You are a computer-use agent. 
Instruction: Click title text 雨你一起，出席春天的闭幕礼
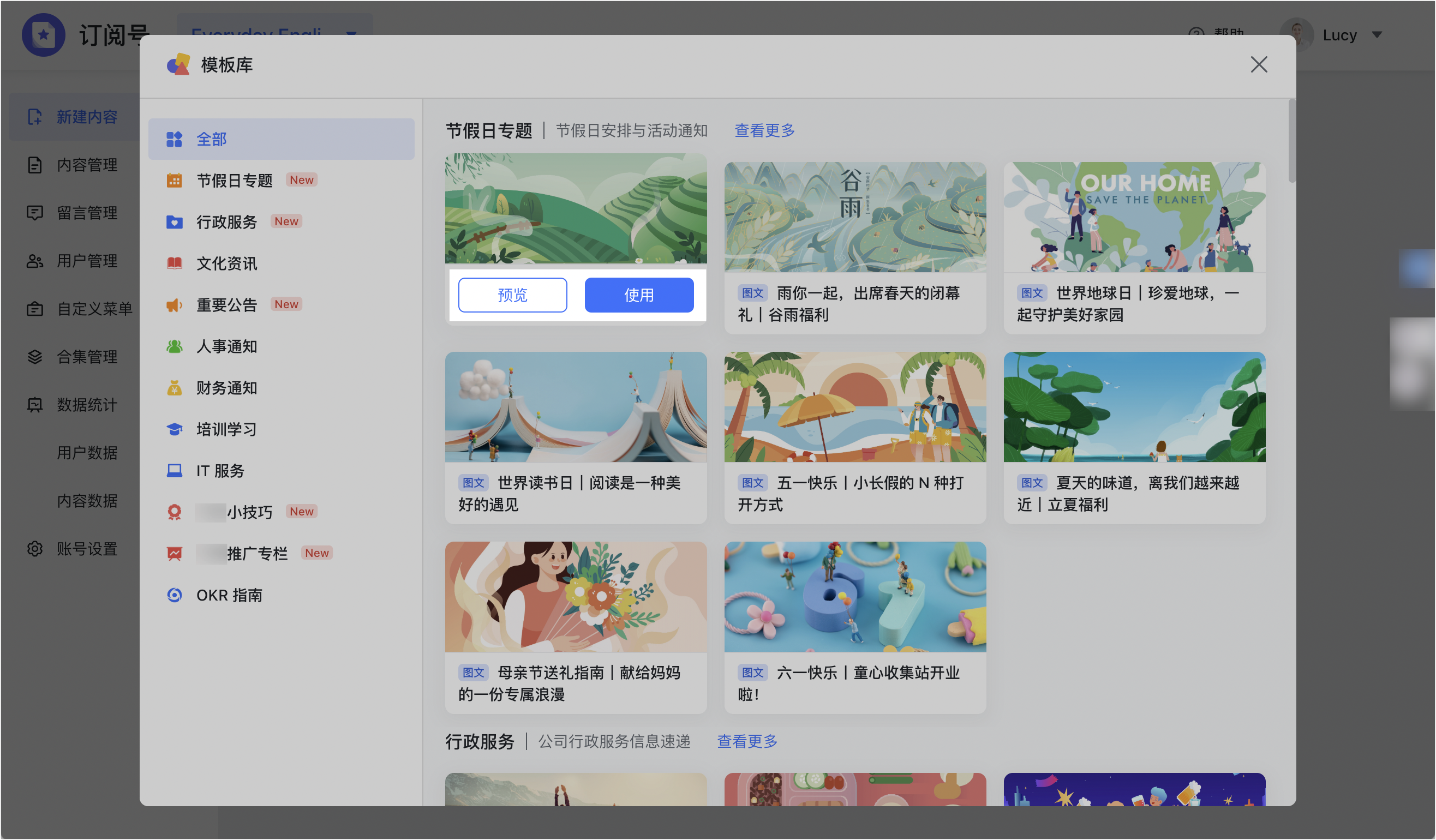[849, 304]
